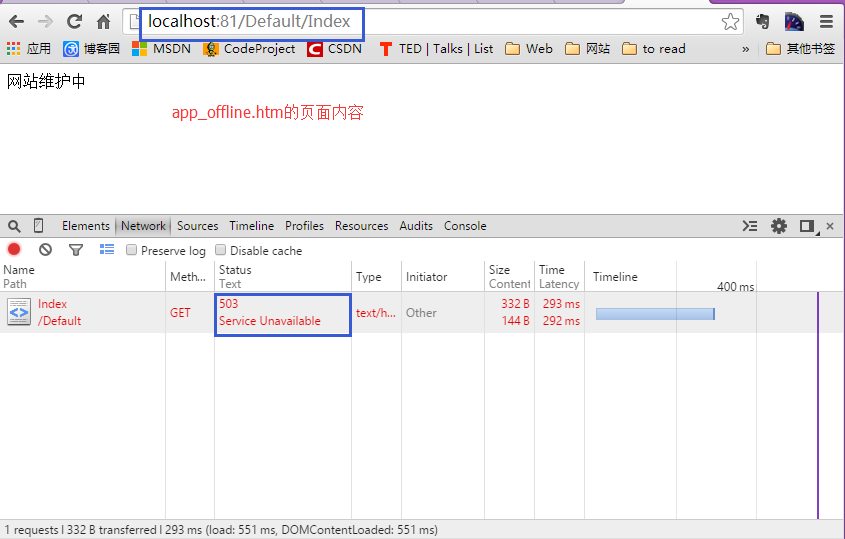Reload the page with the refresh icon
Image resolution: width=845 pixels, height=539 pixels.
click(x=74, y=22)
